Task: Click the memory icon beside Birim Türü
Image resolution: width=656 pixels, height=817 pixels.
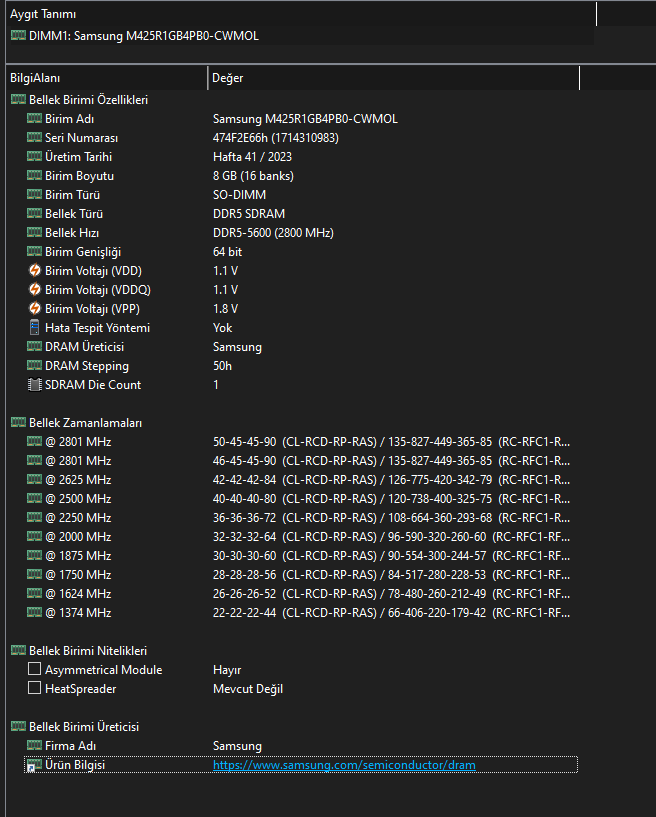Action: (34, 194)
